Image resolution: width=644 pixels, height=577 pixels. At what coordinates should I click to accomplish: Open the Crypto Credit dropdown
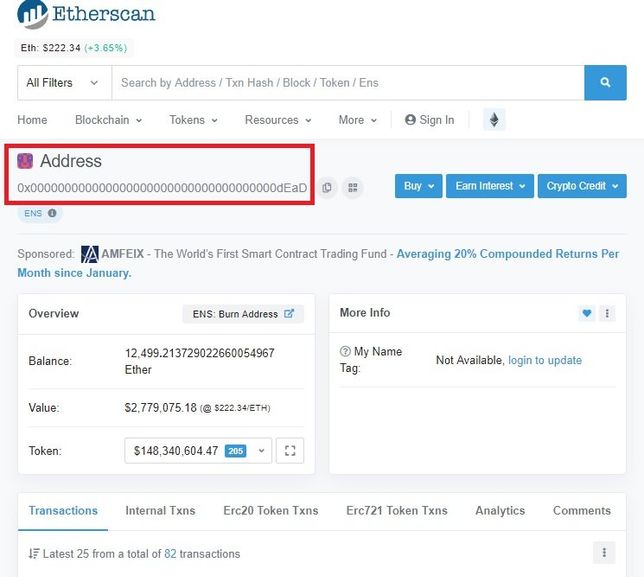point(582,186)
